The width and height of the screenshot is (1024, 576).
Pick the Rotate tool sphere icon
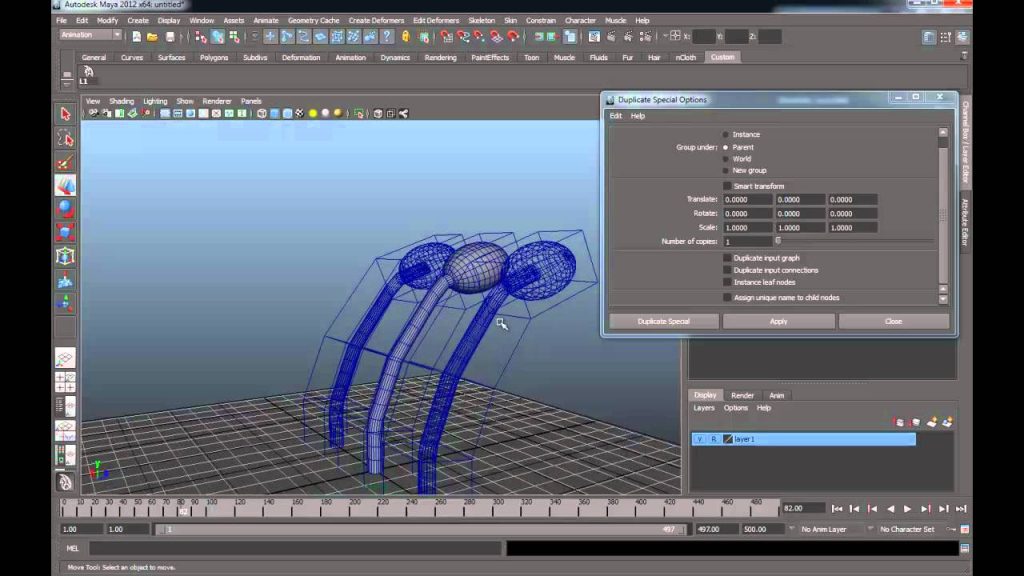click(65, 209)
